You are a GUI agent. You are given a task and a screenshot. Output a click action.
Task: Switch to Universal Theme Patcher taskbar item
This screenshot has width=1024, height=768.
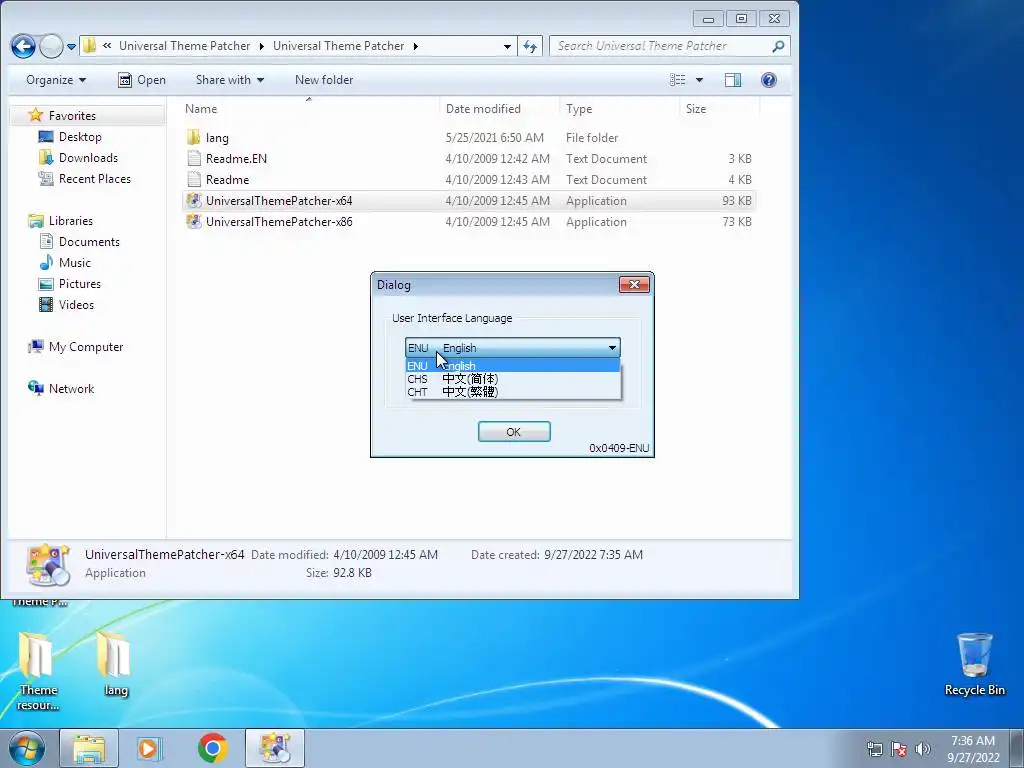click(275, 748)
